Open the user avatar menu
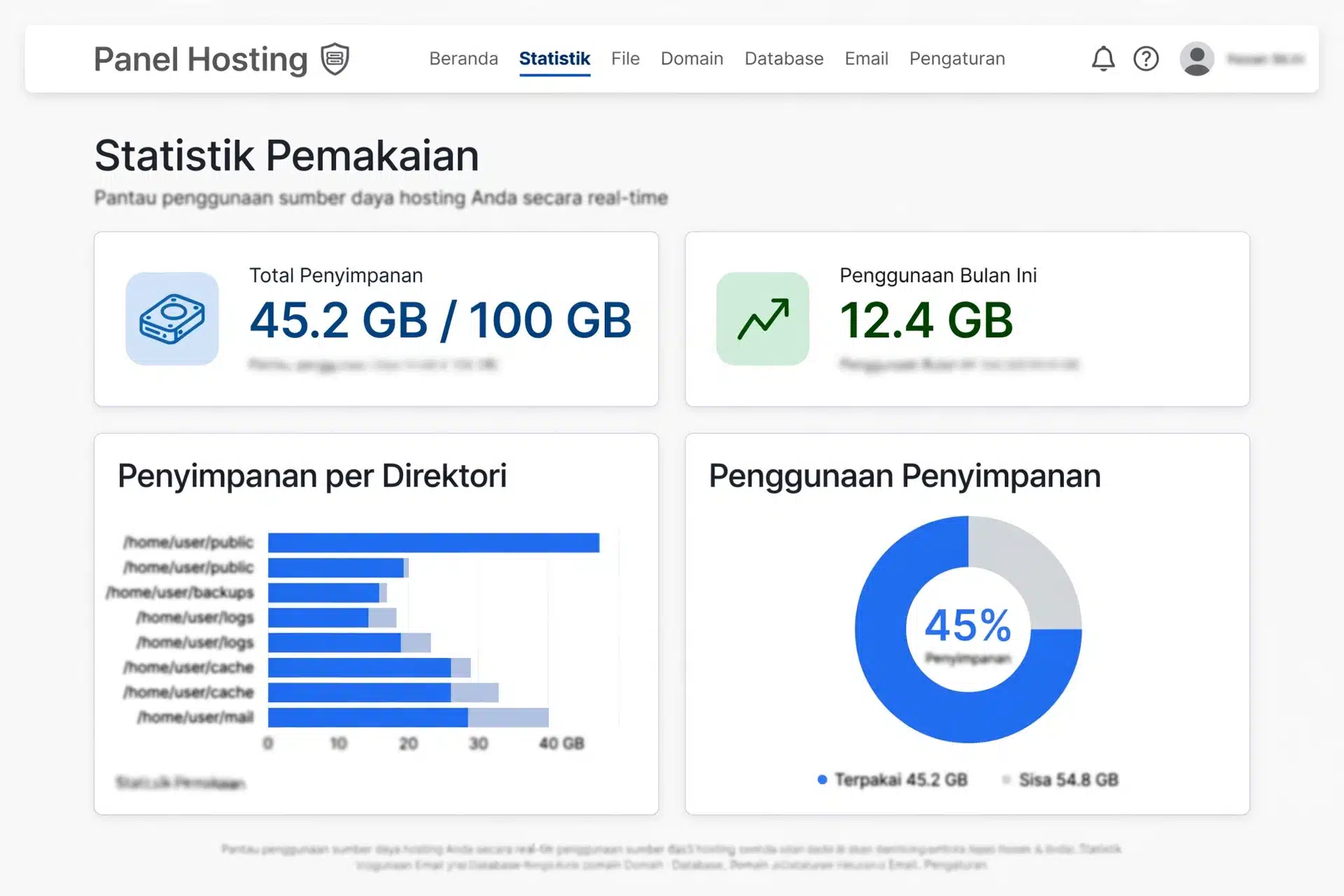This screenshot has width=1344, height=896. [1197, 59]
